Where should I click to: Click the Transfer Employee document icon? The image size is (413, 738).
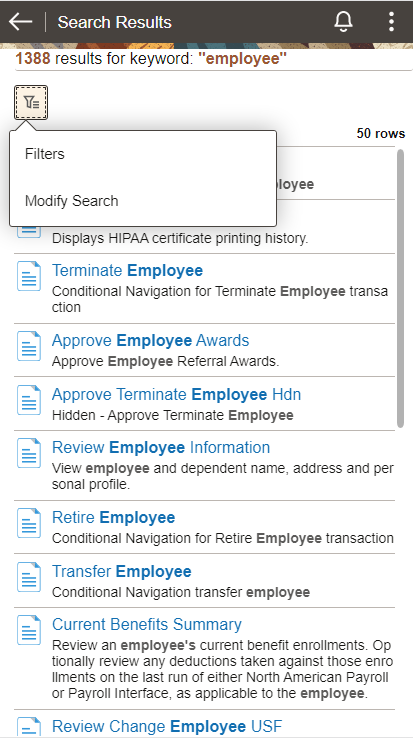pyautogui.click(x=29, y=577)
